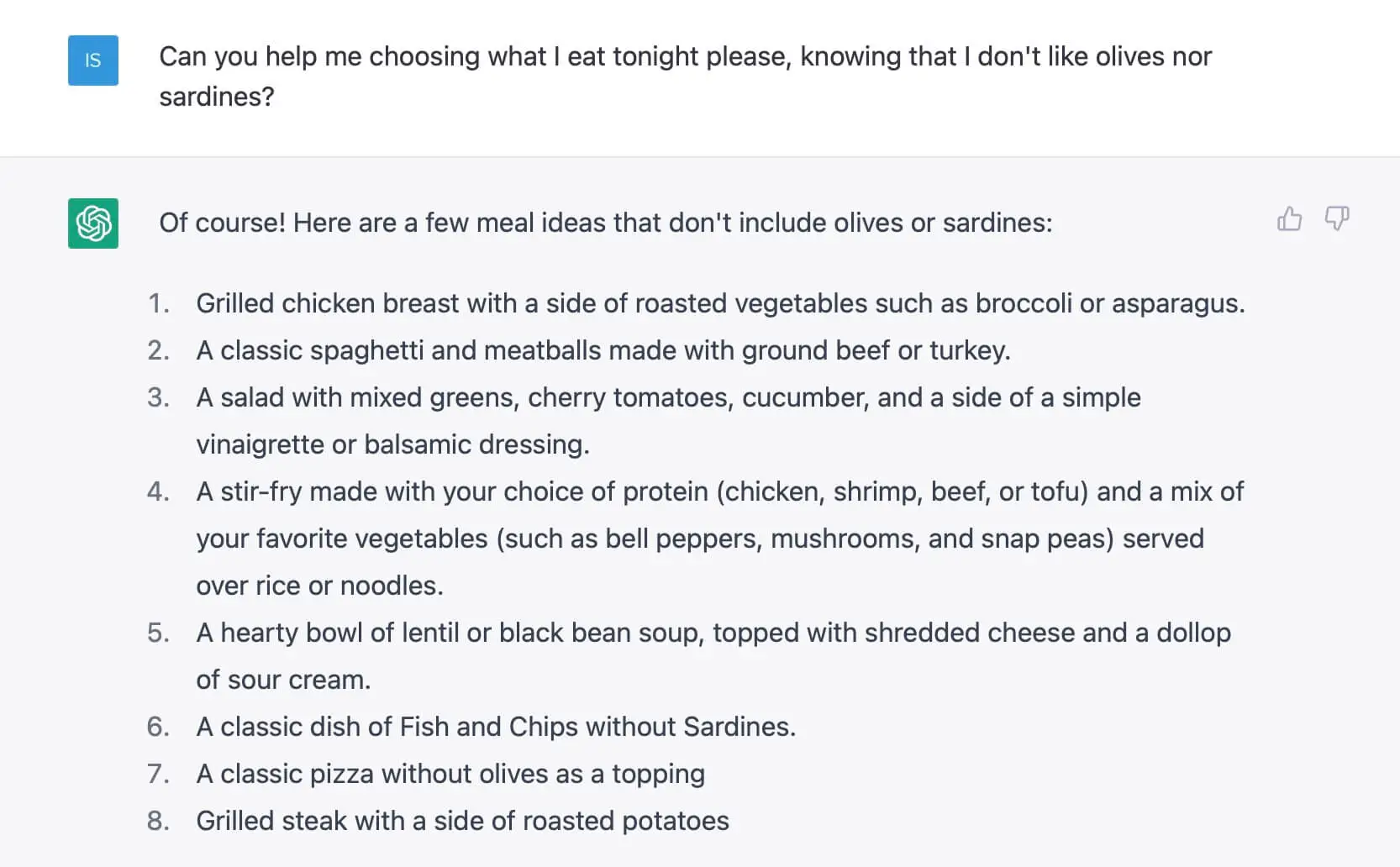Click the thumbs up icon

1289,219
